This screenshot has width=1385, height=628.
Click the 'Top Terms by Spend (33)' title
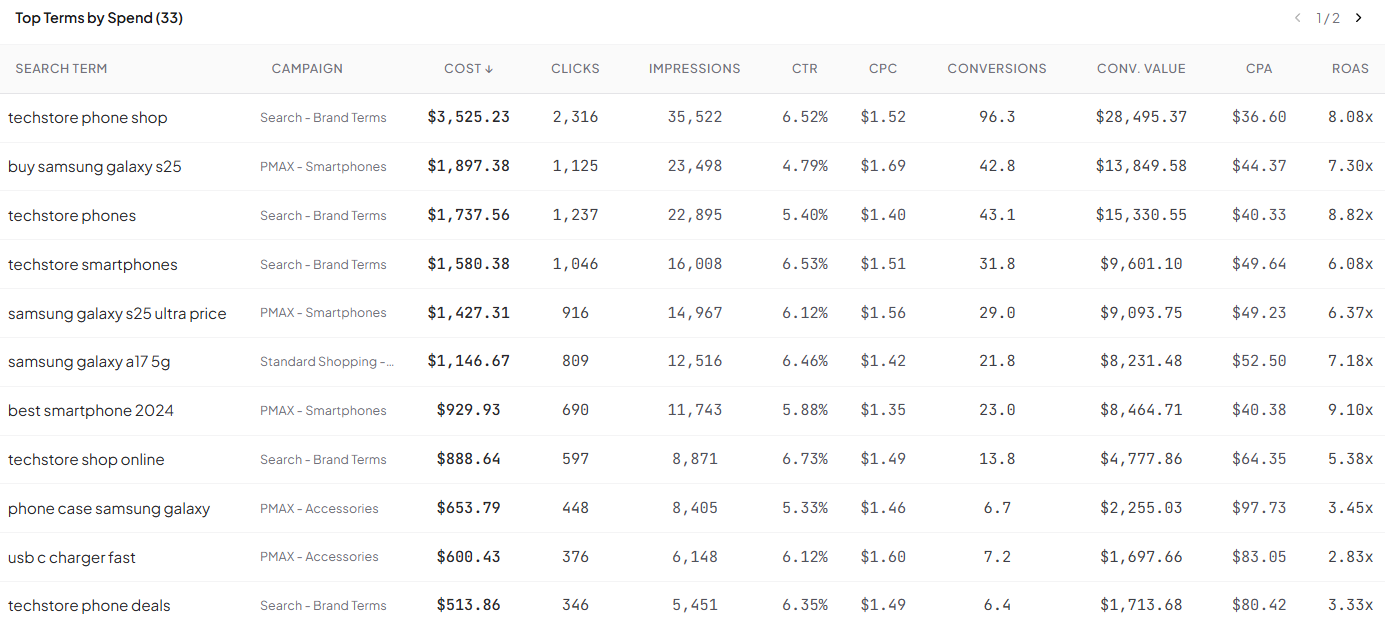(x=98, y=17)
